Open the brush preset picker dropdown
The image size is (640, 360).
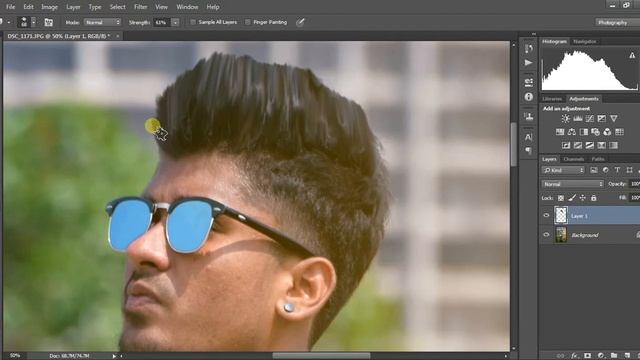[x=33, y=22]
